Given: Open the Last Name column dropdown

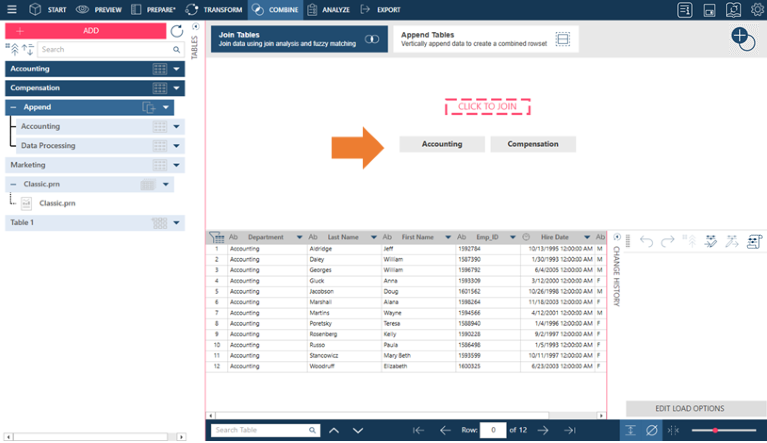Looking at the screenshot, I should coord(373,237).
